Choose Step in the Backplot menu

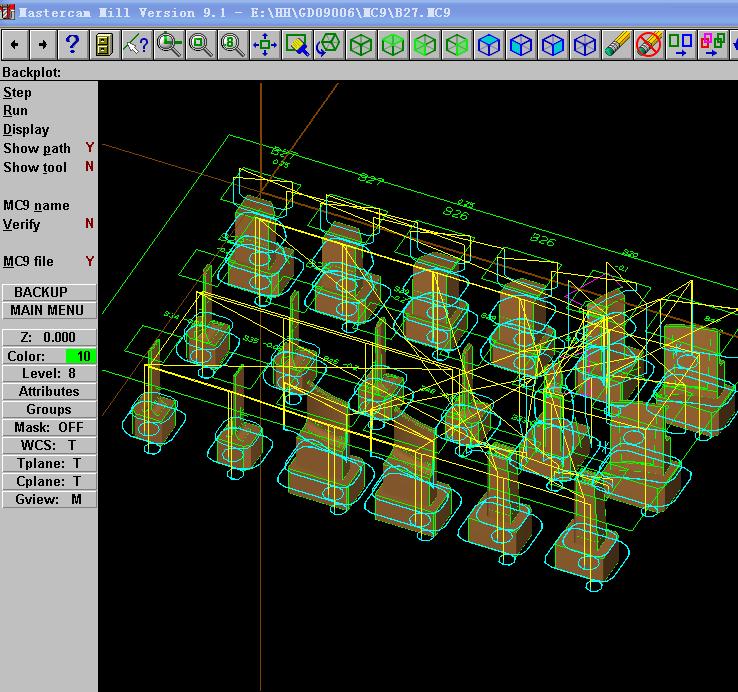tap(17, 92)
